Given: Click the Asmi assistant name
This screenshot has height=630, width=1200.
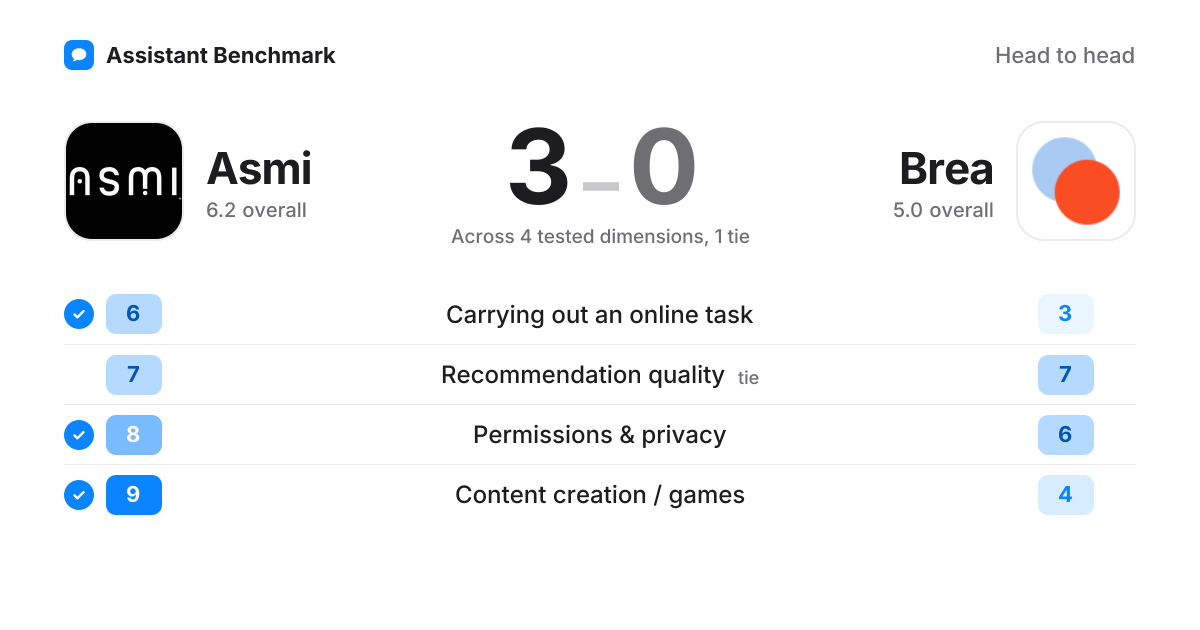Looking at the screenshot, I should [x=259, y=168].
